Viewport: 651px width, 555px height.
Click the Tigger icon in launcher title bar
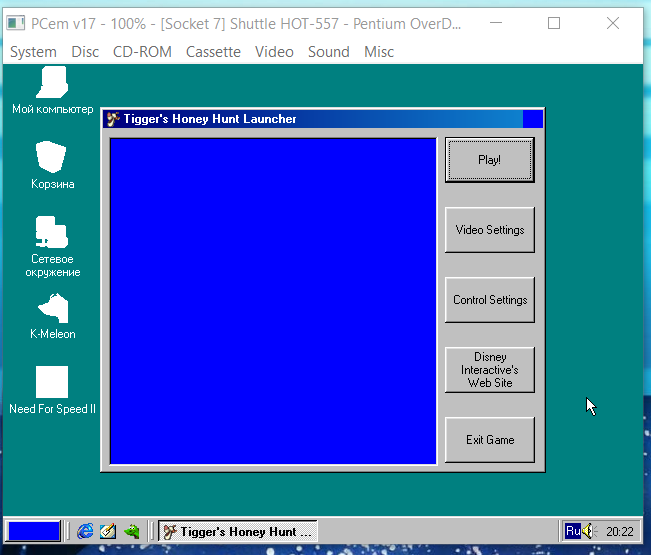113,119
